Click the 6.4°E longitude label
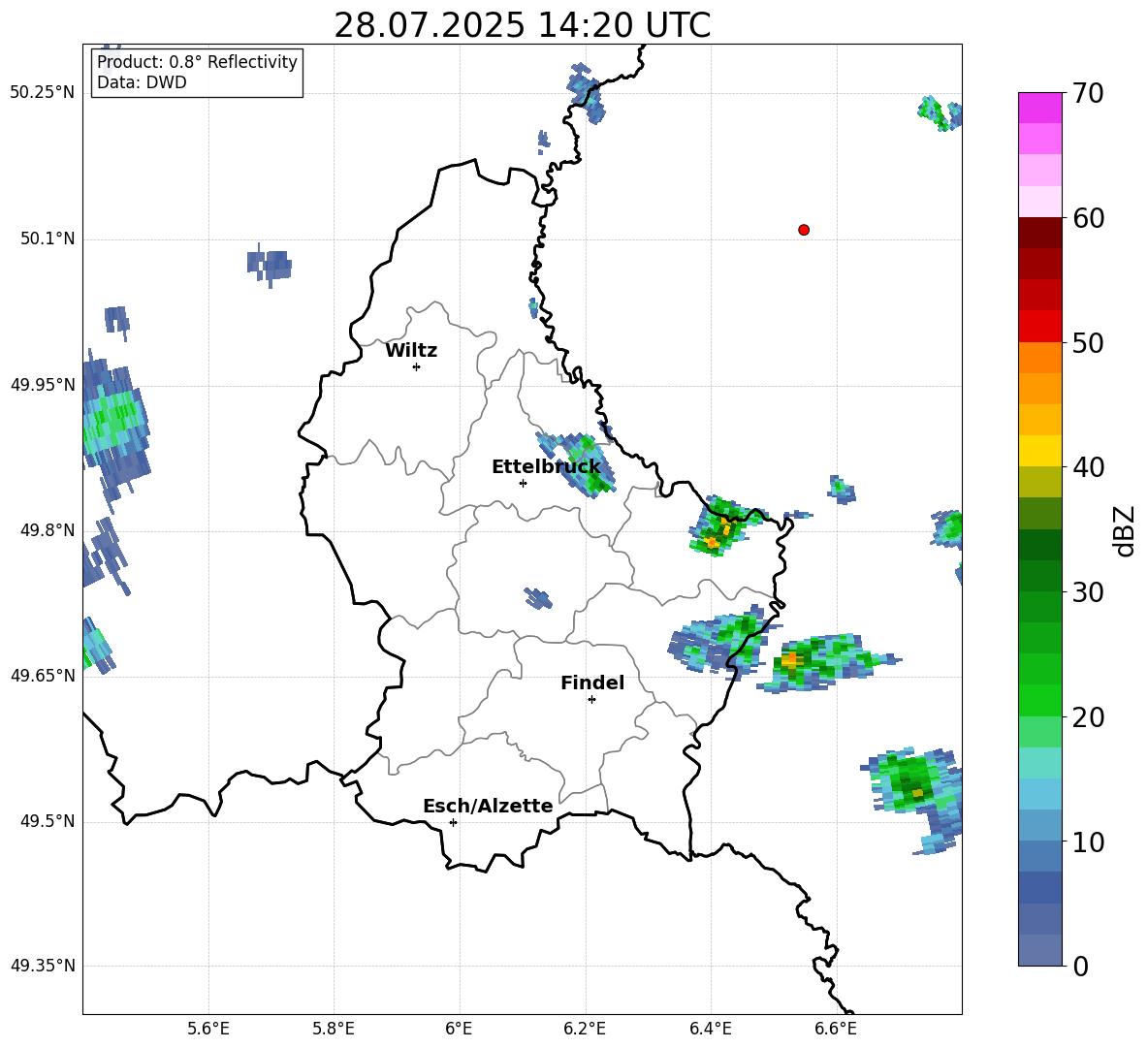Image resolution: width=1148 pixels, height=1048 pixels. [x=710, y=1029]
